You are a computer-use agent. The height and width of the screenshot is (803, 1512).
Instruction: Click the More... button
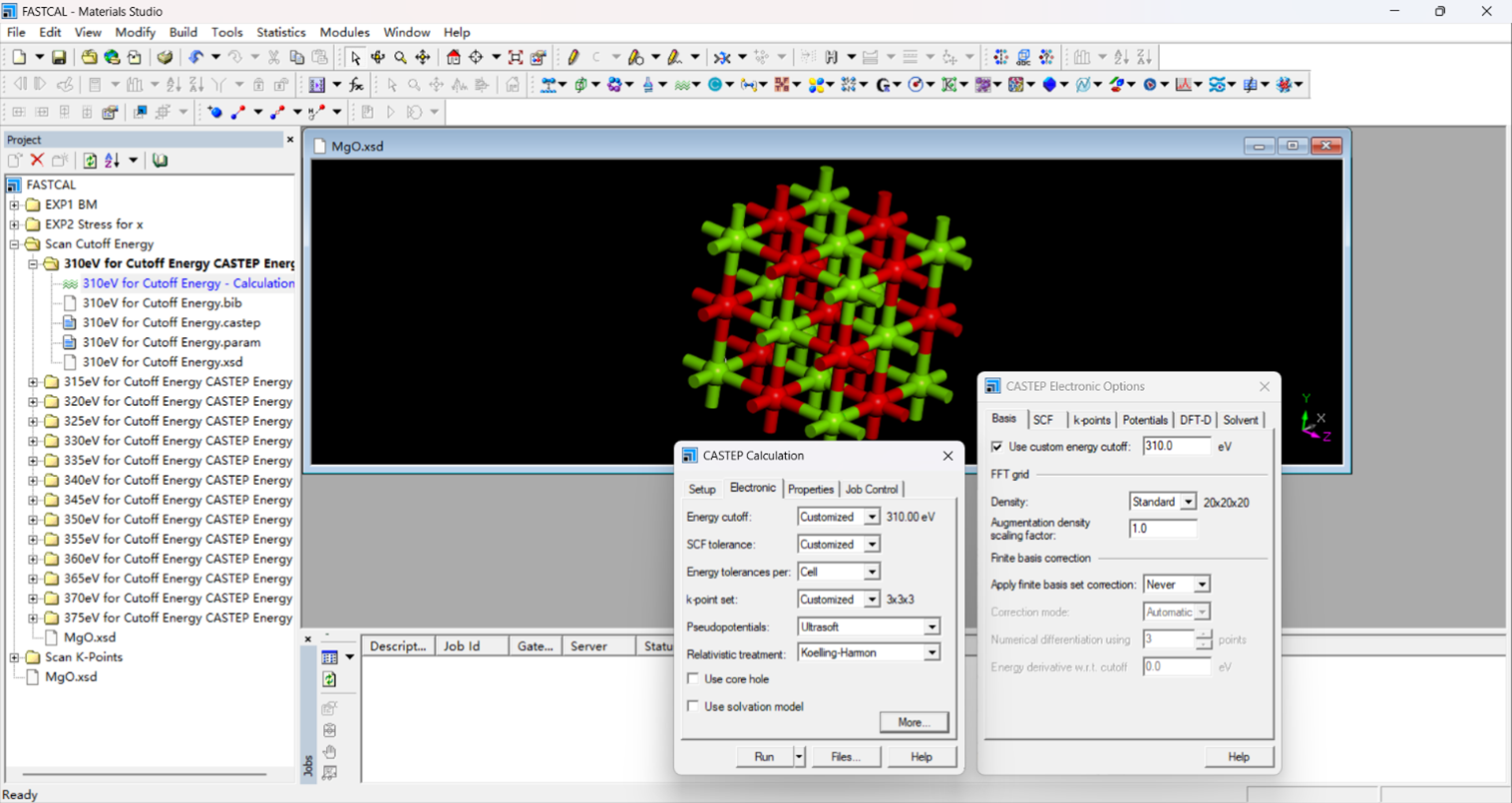pos(914,722)
